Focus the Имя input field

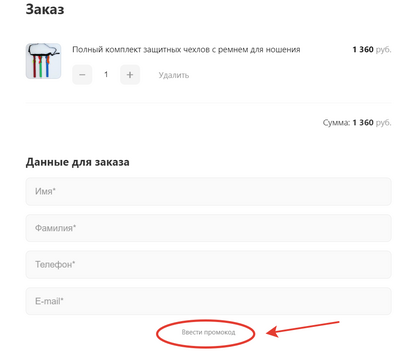208,191
